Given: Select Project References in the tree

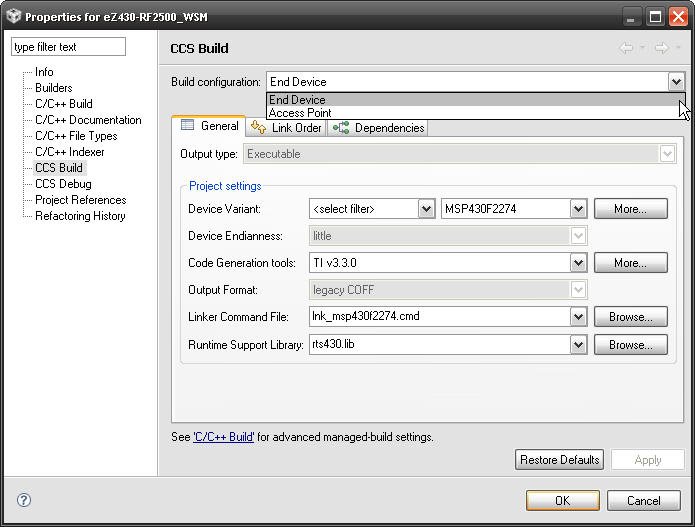Looking at the screenshot, I should 81,199.
